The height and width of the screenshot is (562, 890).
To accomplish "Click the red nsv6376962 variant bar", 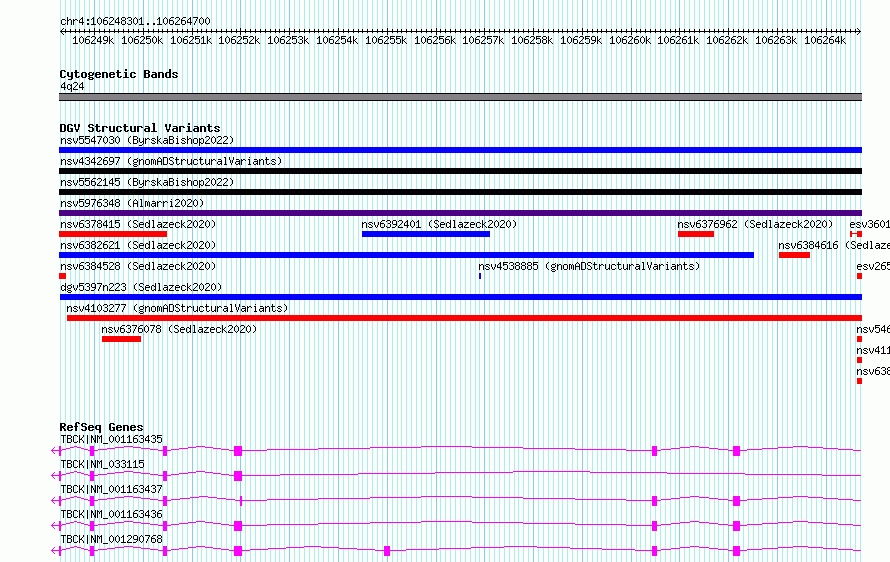I will (x=696, y=234).
